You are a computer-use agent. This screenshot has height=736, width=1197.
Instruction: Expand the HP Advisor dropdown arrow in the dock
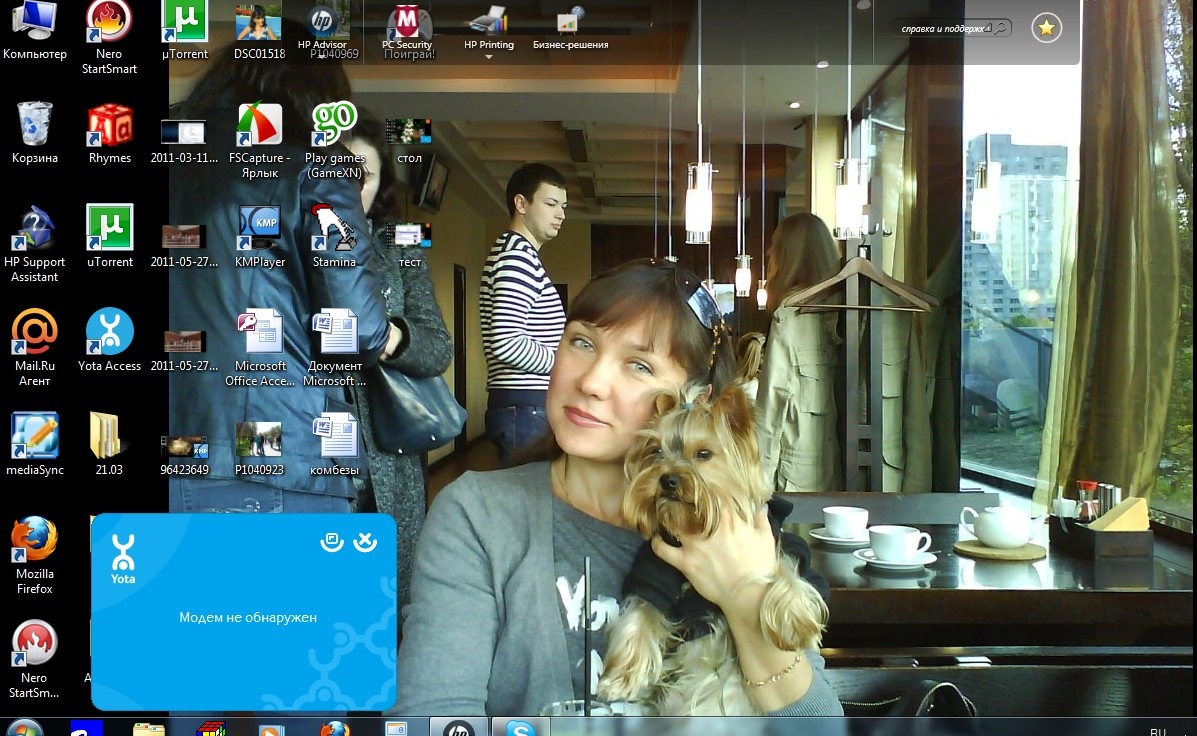(322, 58)
